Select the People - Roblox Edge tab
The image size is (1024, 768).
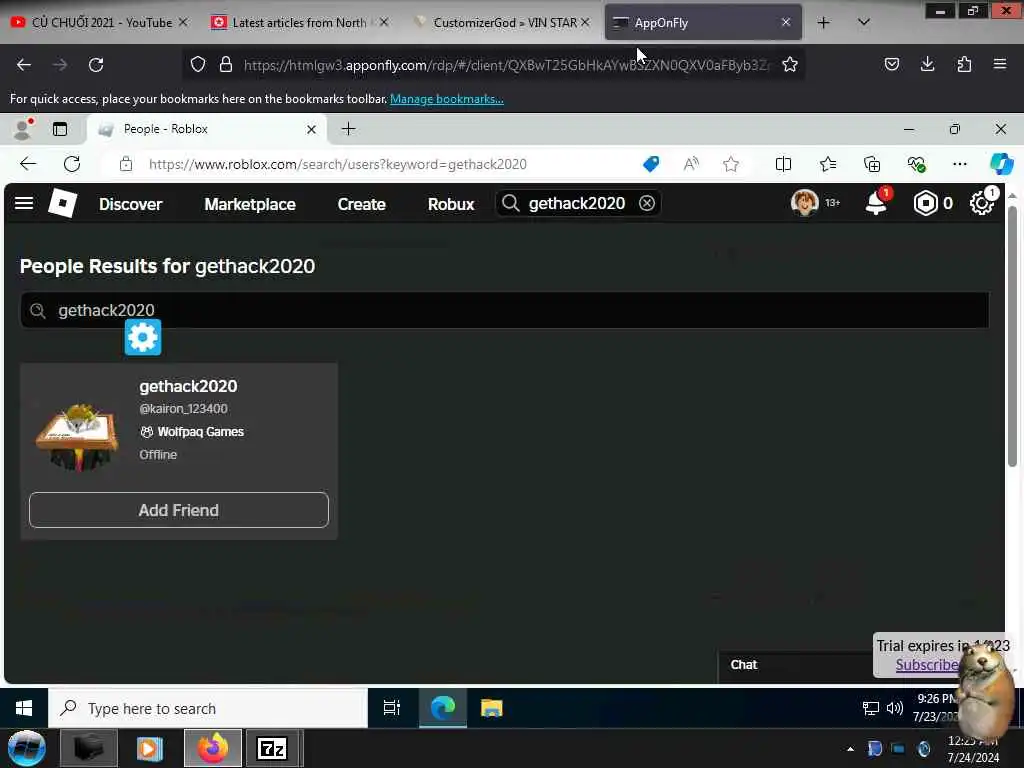click(204, 129)
